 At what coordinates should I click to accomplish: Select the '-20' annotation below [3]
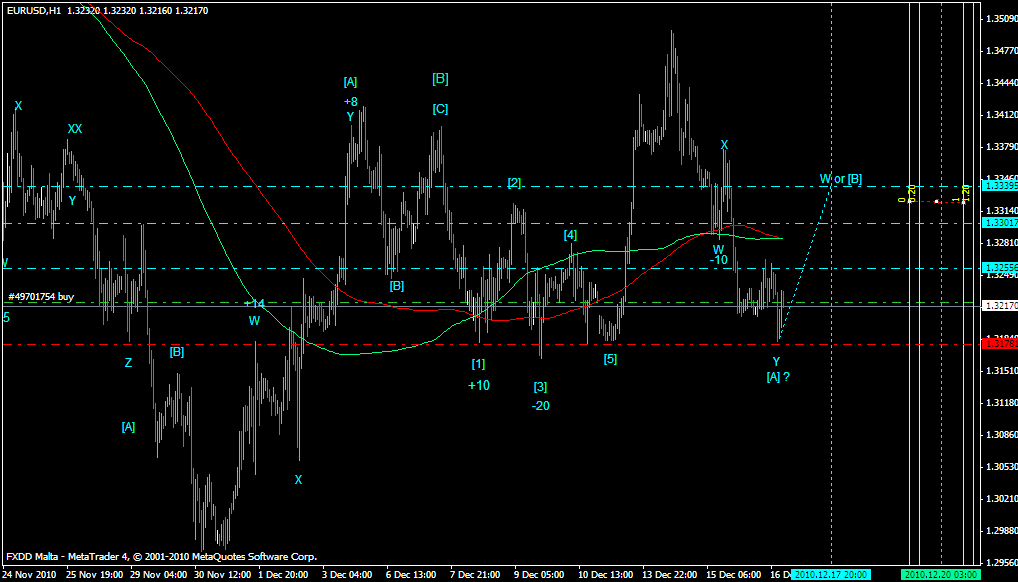click(x=540, y=405)
